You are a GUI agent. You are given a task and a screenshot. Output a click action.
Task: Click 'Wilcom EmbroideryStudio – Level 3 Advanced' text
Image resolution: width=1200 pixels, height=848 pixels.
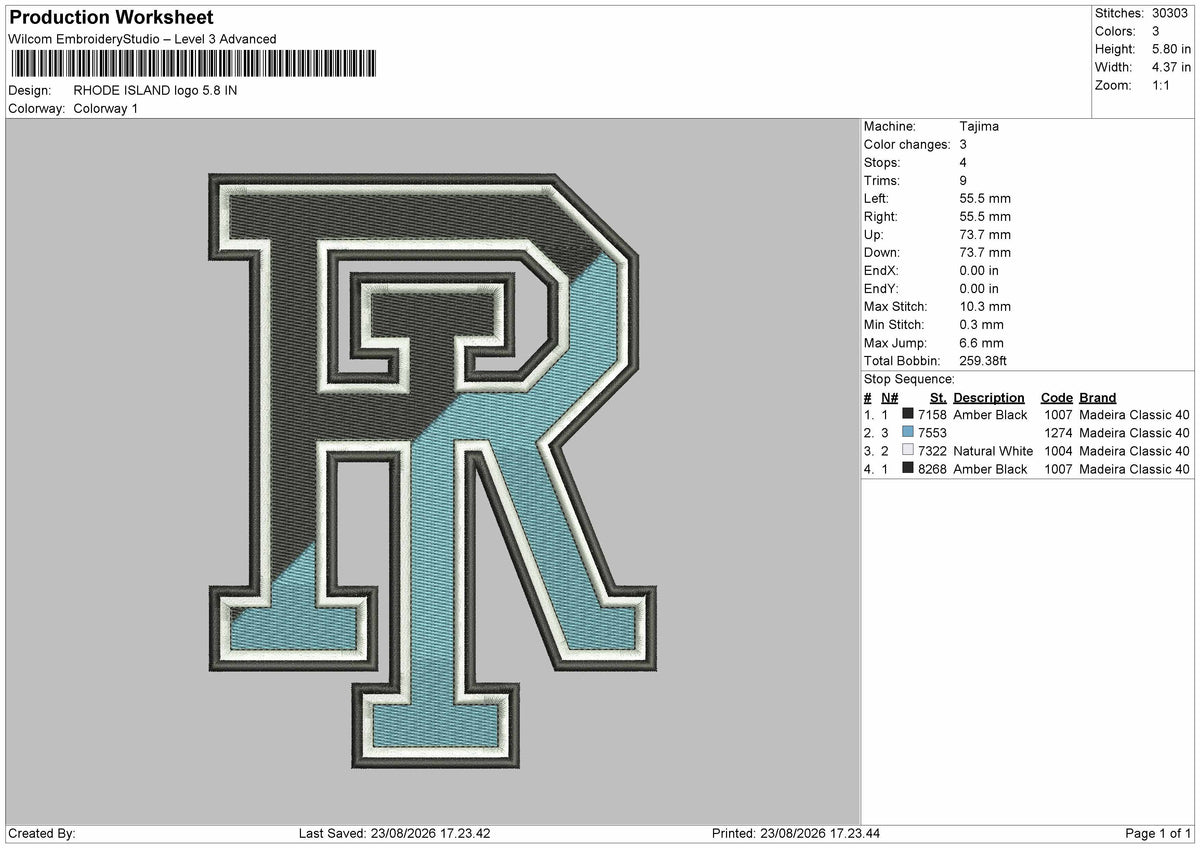point(142,39)
